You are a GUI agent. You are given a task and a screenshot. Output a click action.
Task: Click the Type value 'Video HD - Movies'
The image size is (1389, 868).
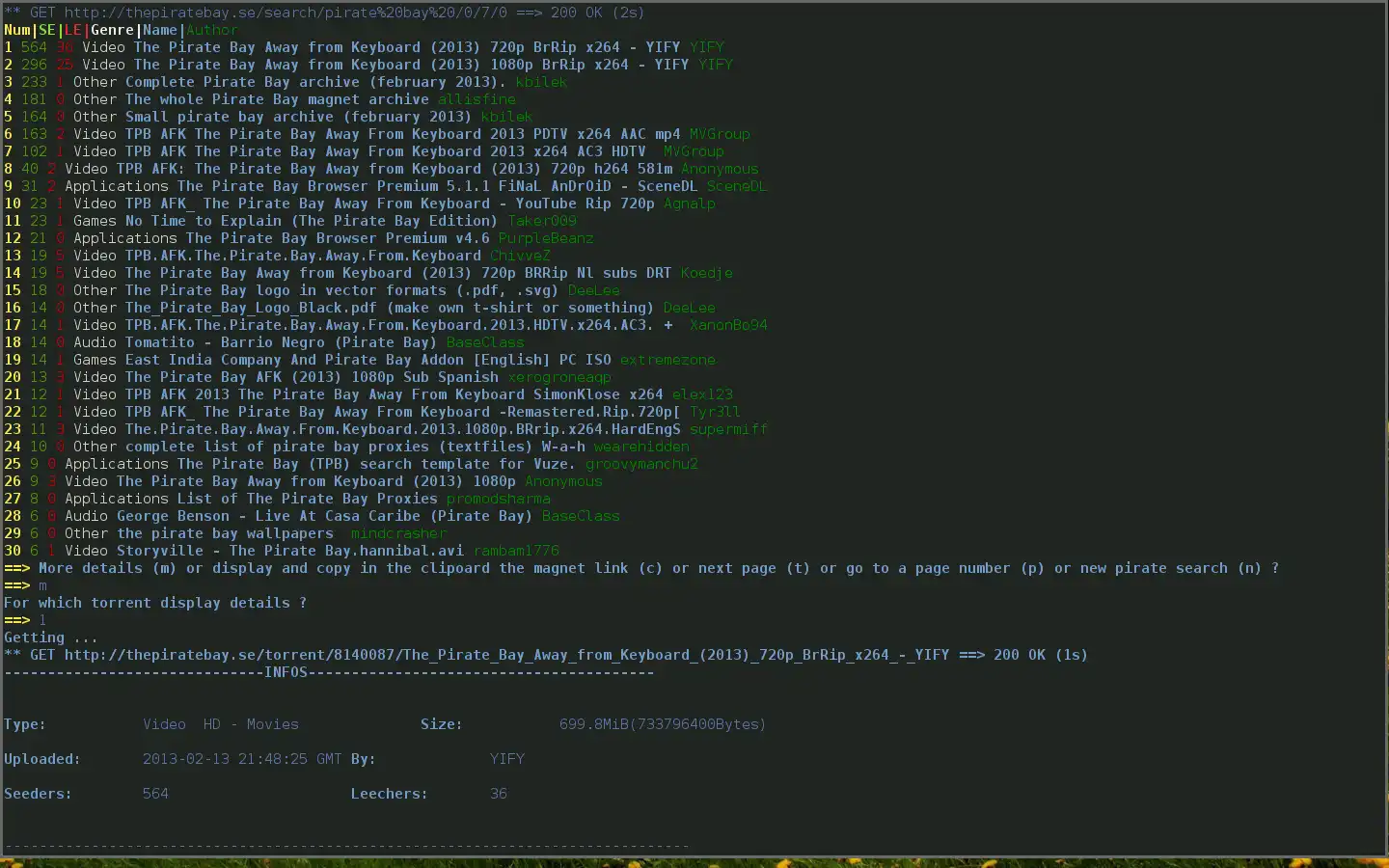[x=221, y=724]
